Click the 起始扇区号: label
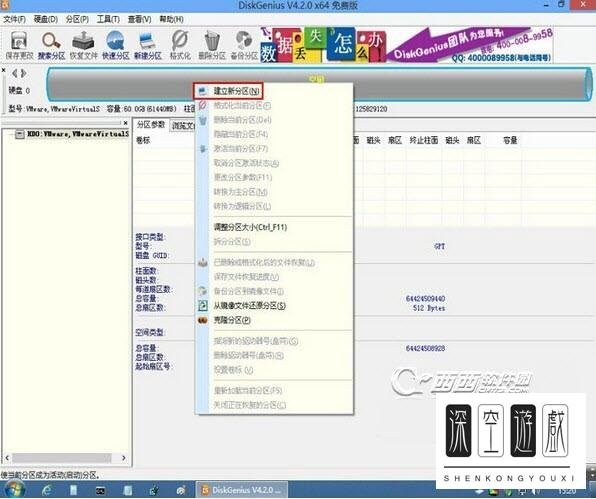Image resolution: width=596 pixels, height=499 pixels. (154, 366)
